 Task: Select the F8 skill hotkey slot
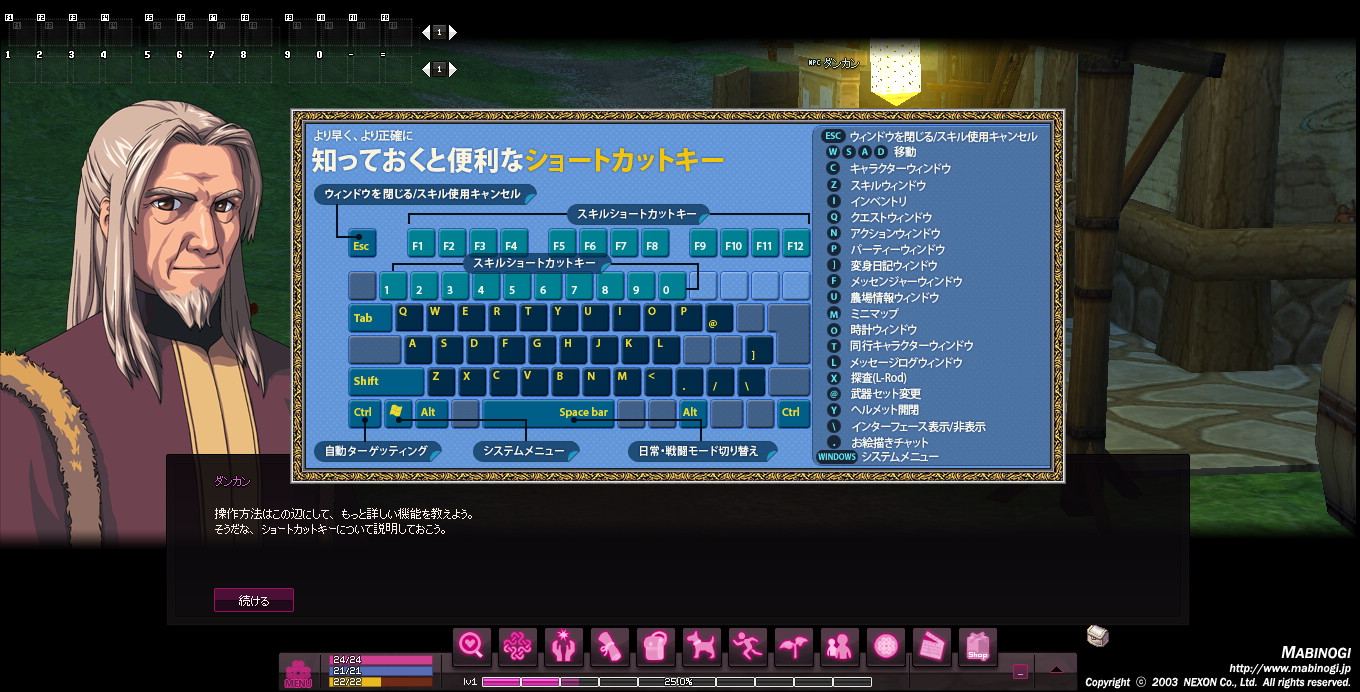(256, 30)
